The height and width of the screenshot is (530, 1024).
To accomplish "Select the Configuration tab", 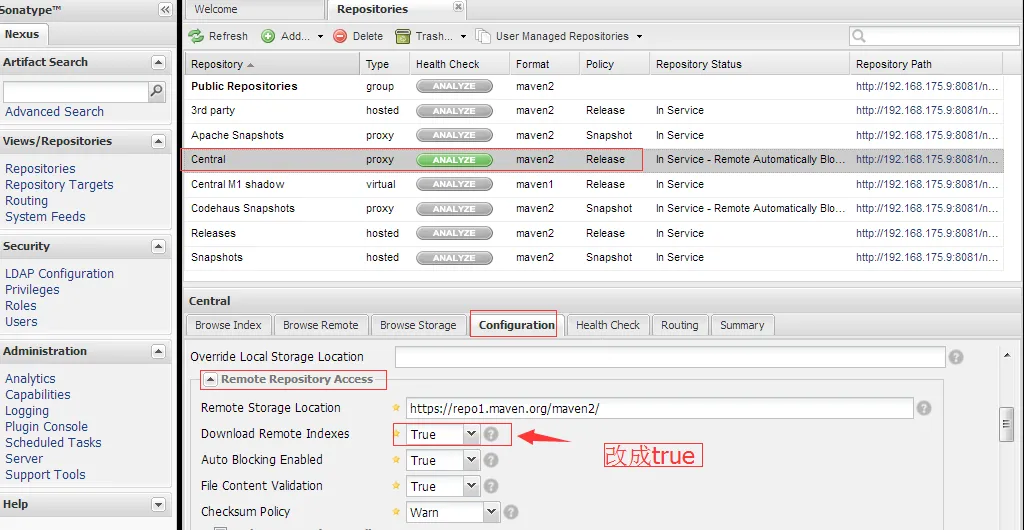I will pos(517,325).
